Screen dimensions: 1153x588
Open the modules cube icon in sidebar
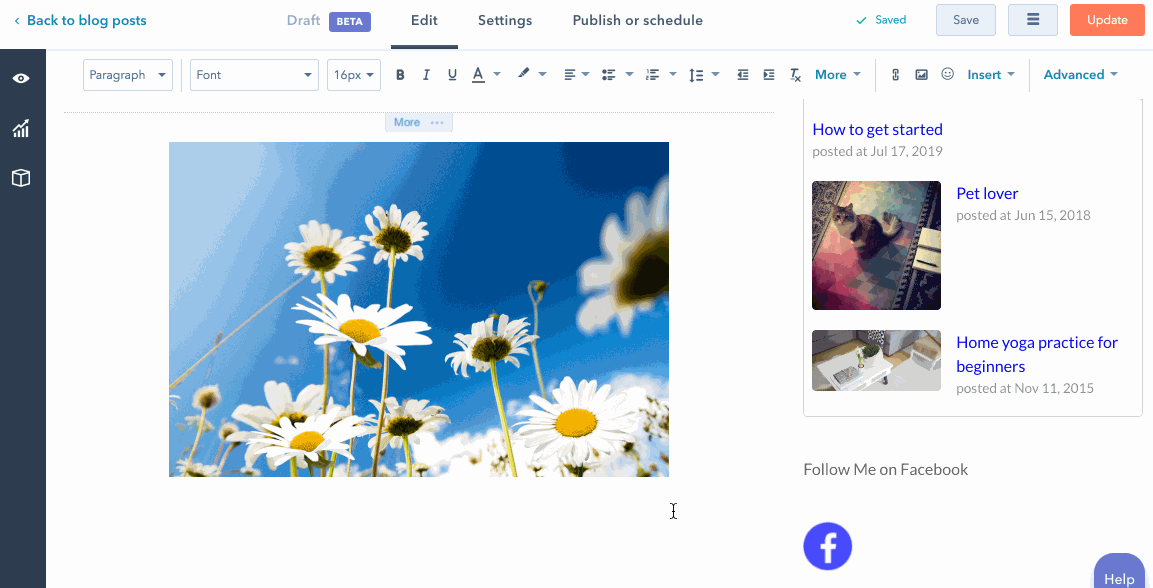[x=21, y=178]
